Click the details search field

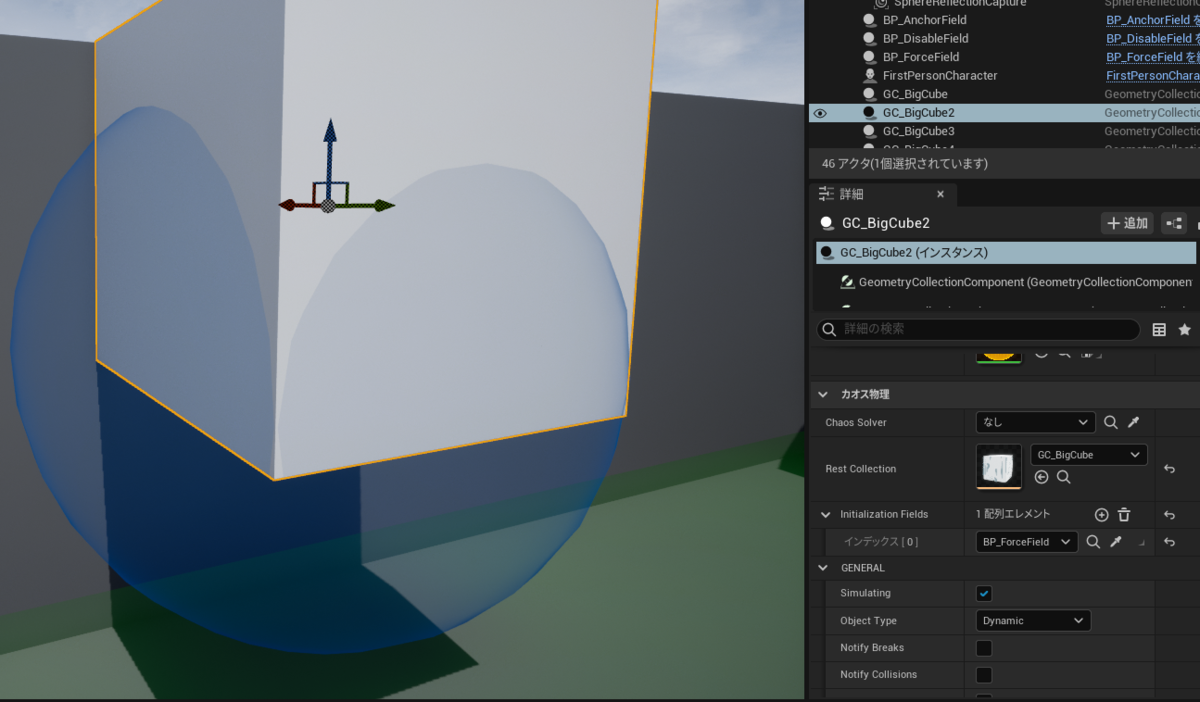(978, 329)
